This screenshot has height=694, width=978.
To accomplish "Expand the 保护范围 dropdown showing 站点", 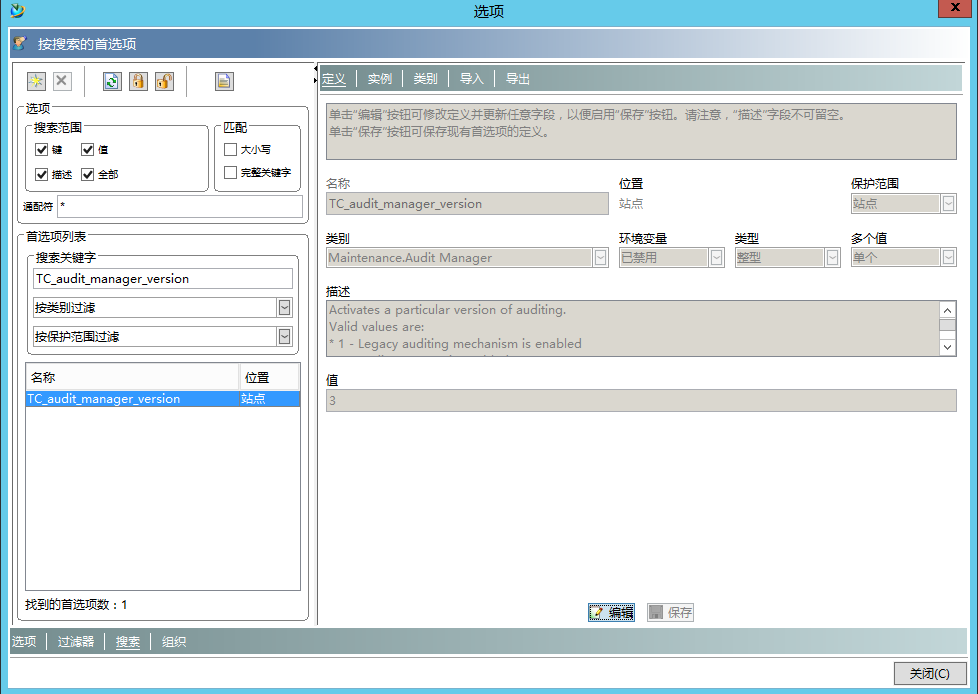I will pyautogui.click(x=948, y=204).
